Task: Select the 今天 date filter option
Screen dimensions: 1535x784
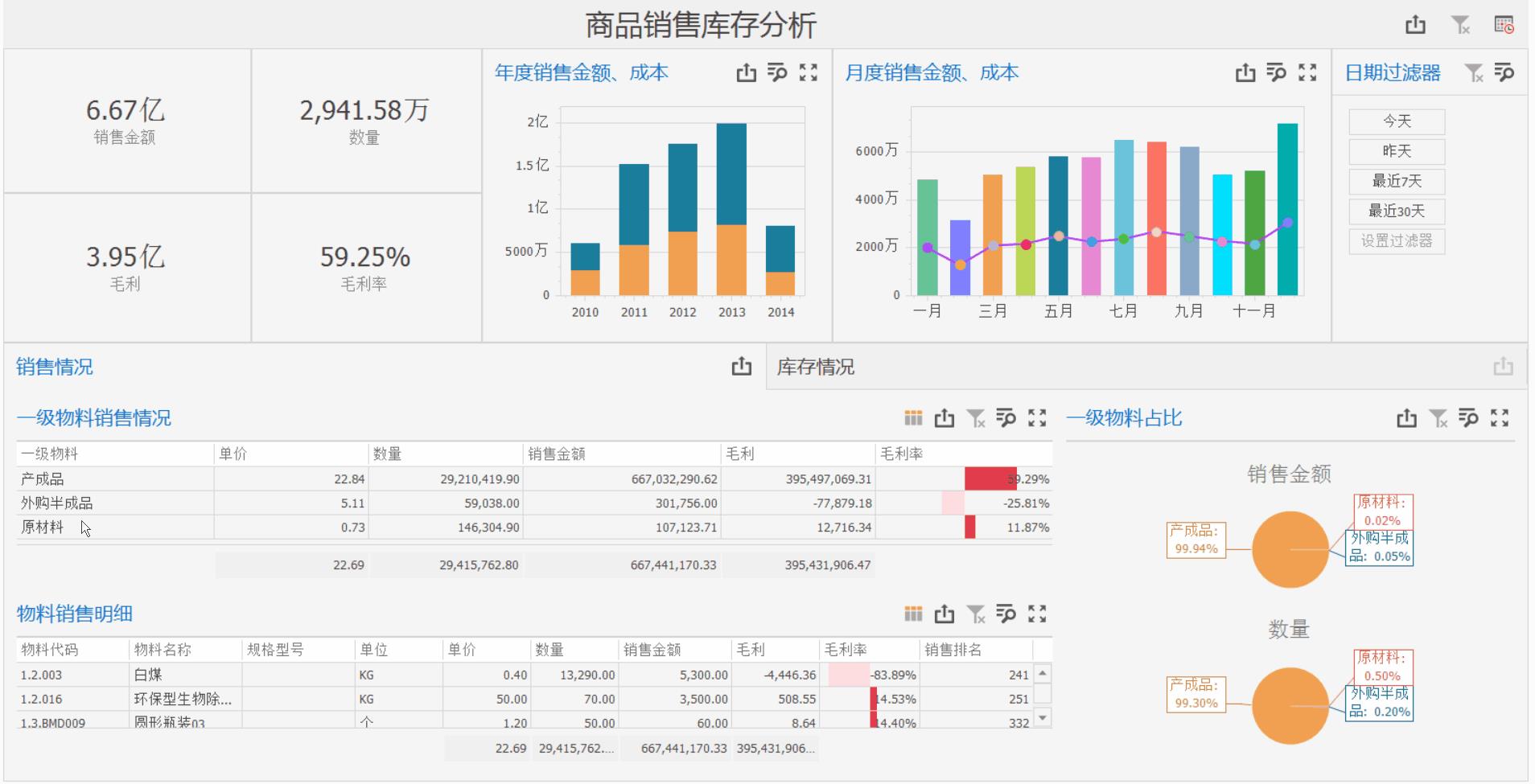Action: [1397, 121]
